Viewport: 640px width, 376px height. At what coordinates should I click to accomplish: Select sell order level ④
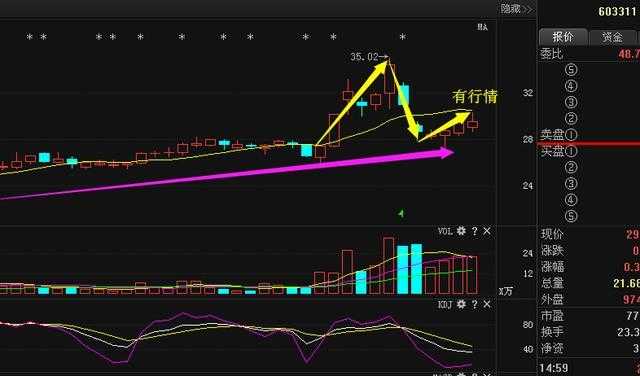[x=571, y=86]
